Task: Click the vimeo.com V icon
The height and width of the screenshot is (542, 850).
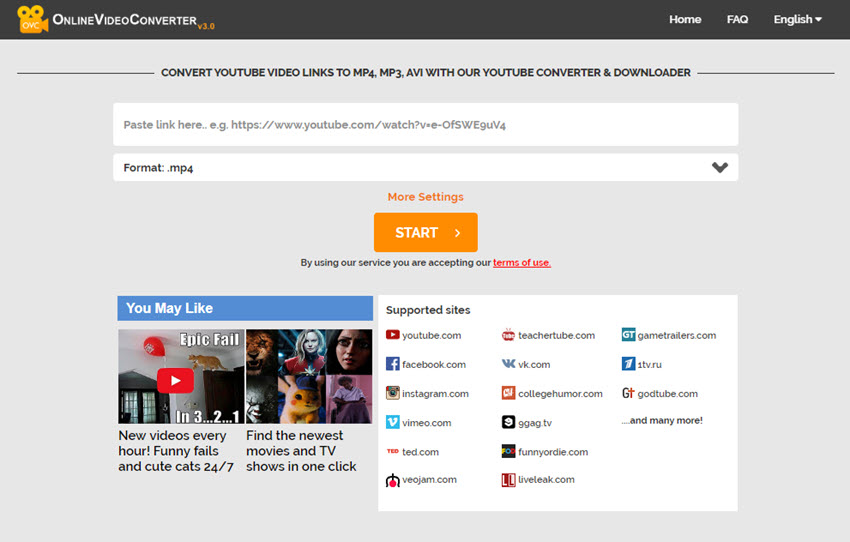Action: 392,422
